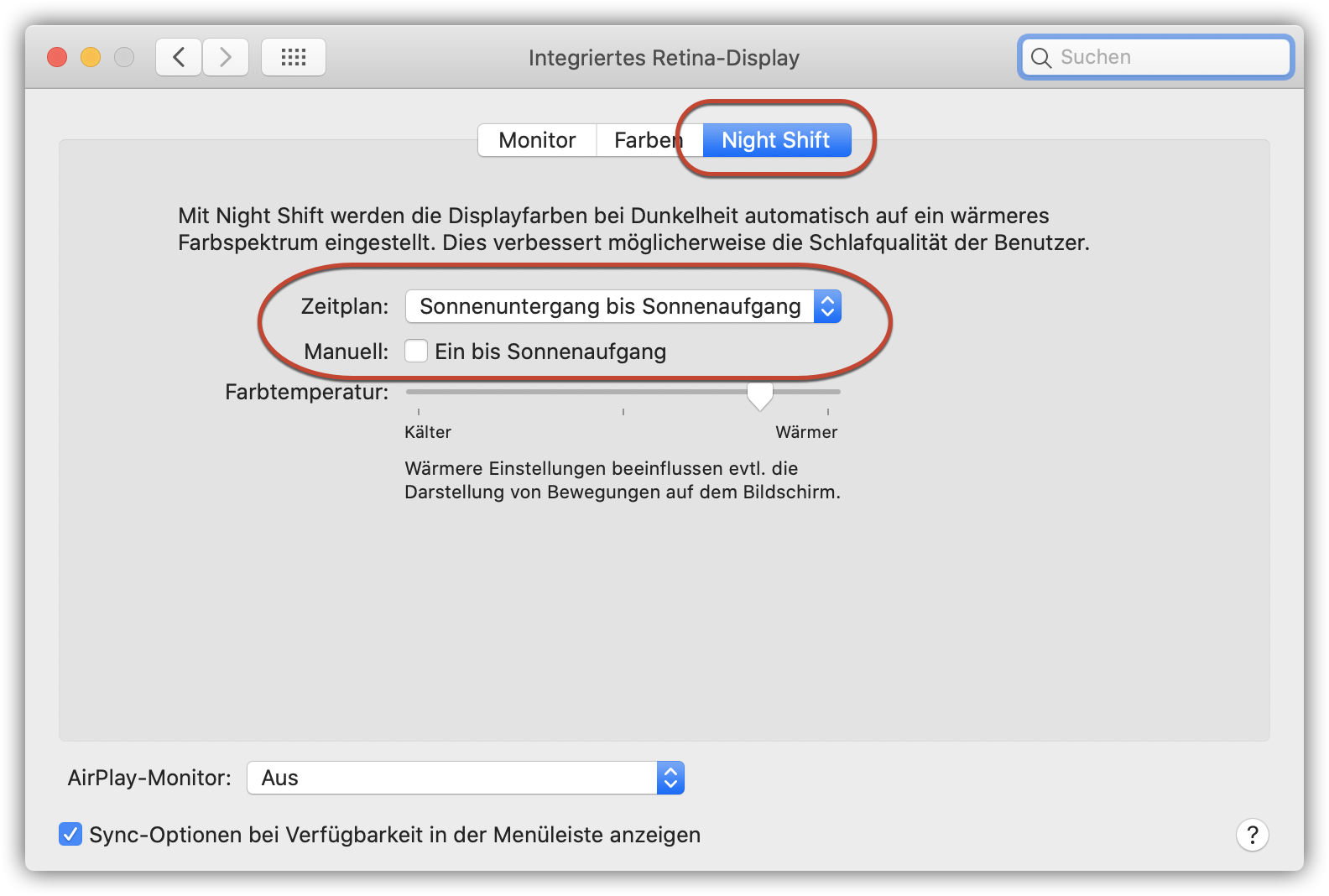Go back with the left chevron button
Screen dimensions: 1329x896
click(x=179, y=57)
